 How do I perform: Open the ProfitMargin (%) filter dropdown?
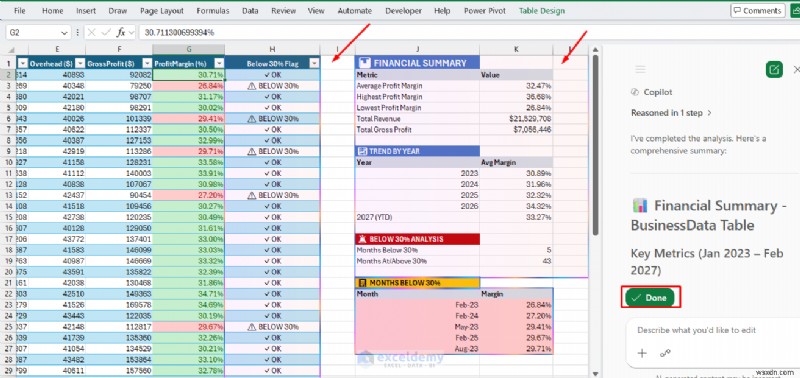[219, 64]
